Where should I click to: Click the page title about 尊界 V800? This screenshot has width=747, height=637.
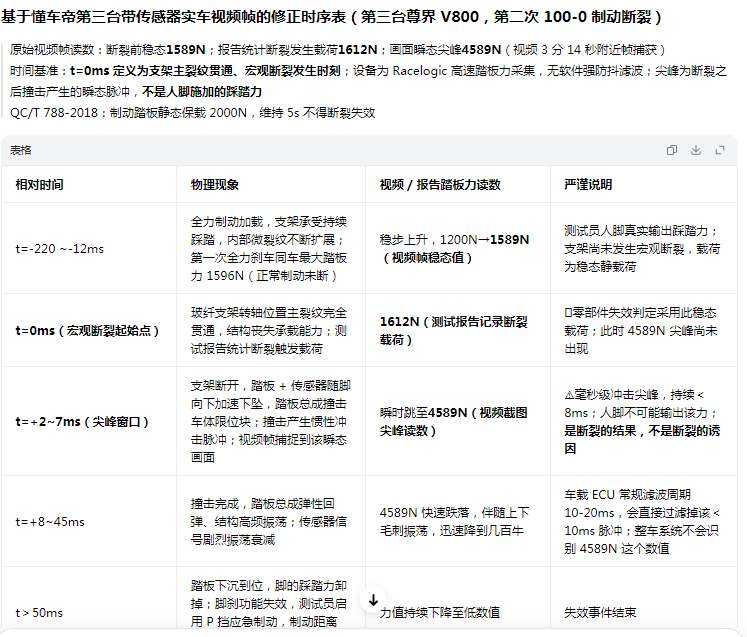coord(331,17)
